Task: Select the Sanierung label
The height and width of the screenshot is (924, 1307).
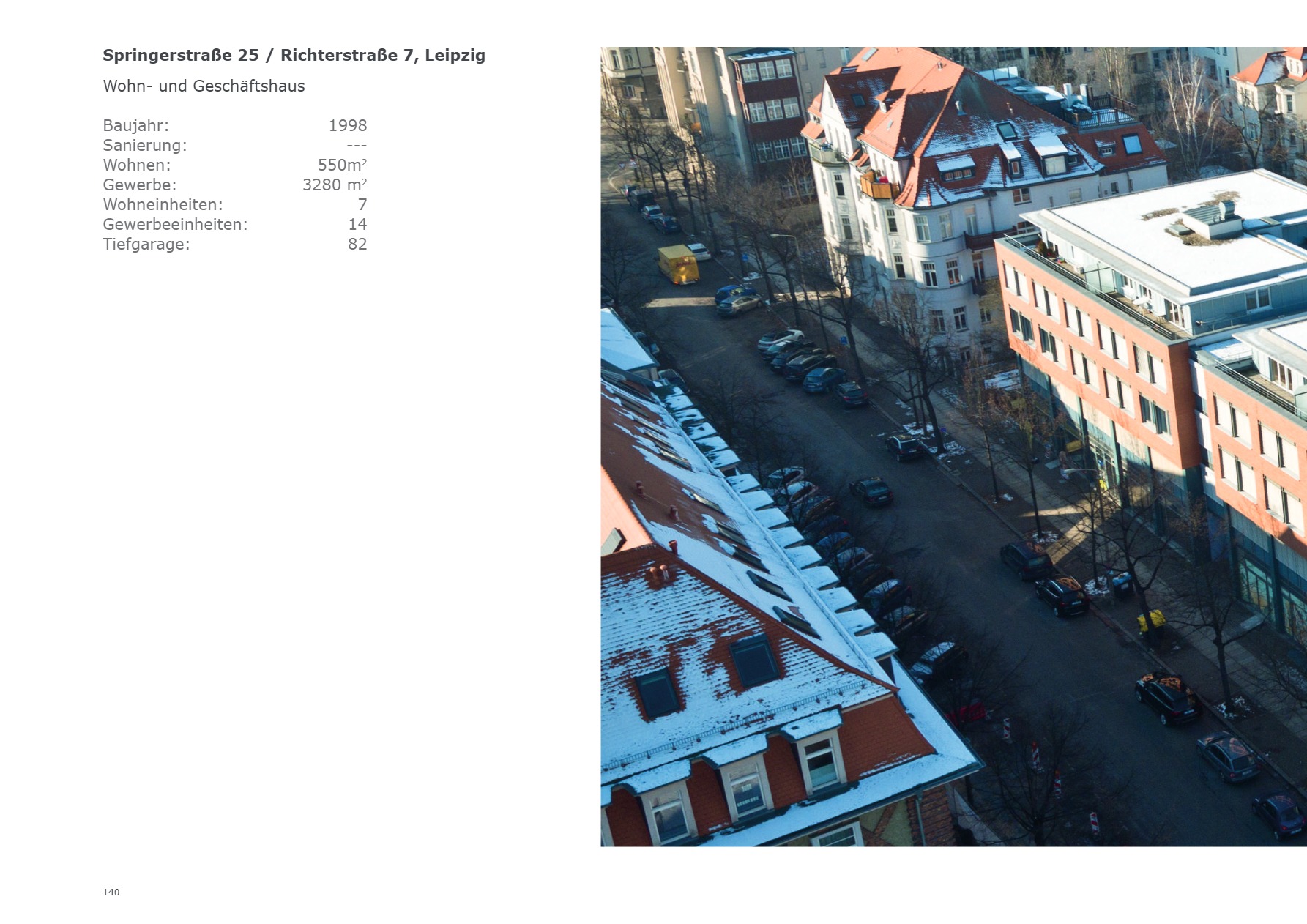Action: point(145,146)
